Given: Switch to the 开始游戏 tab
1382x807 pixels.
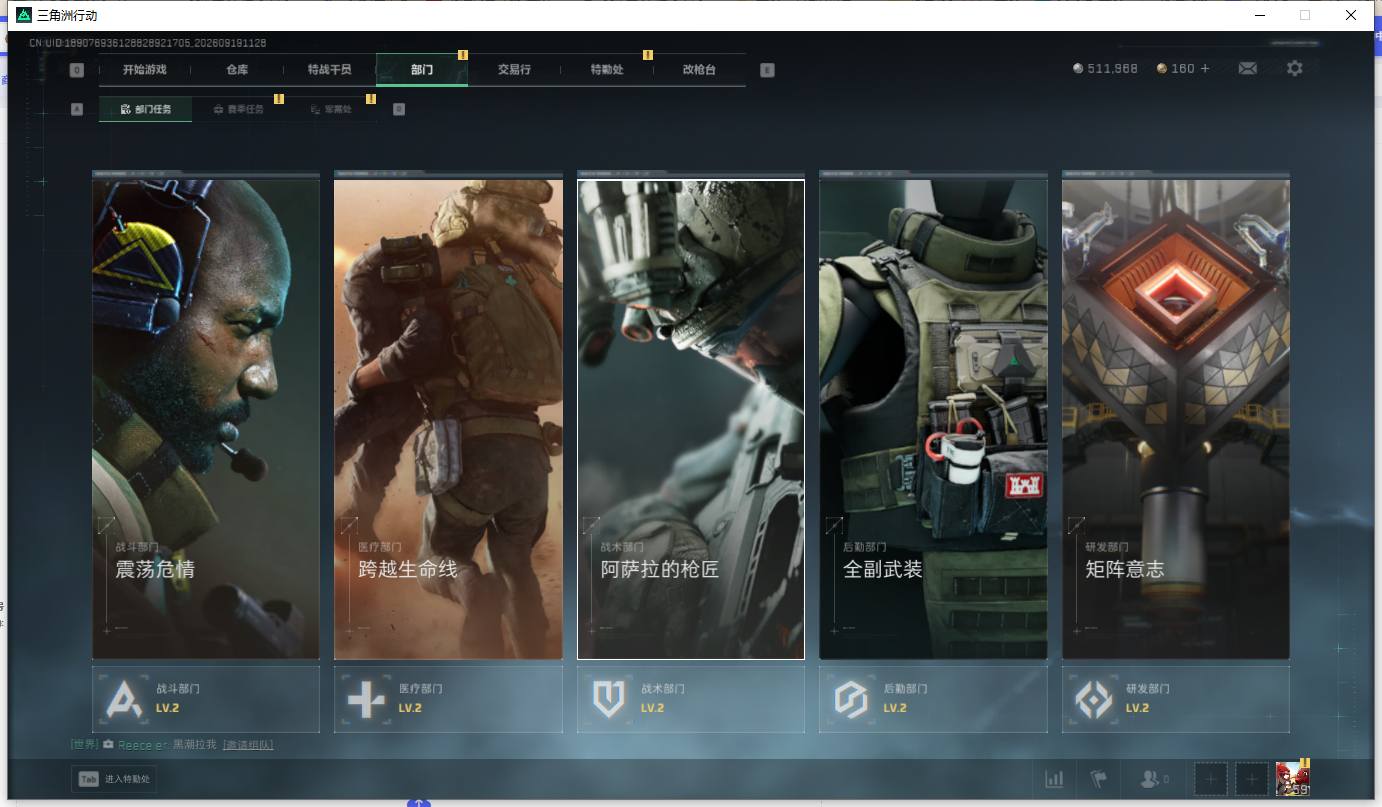Looking at the screenshot, I should click(x=144, y=70).
